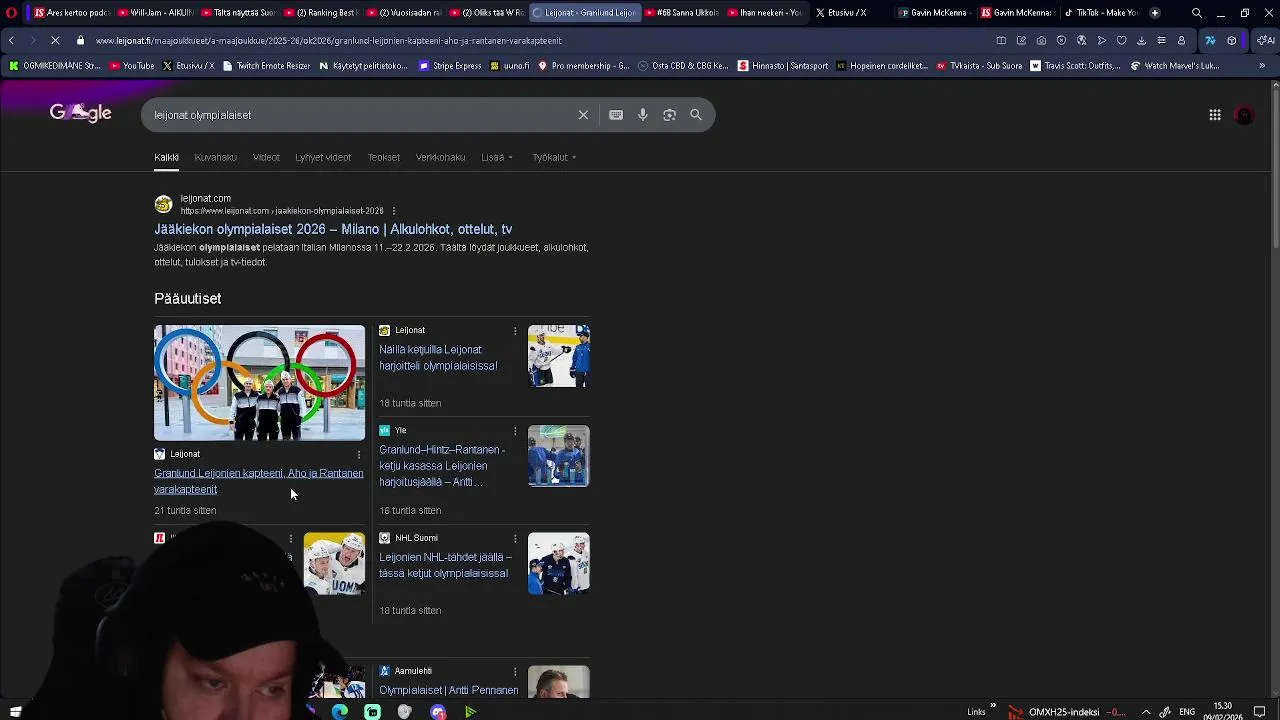Image resolution: width=1280 pixels, height=720 pixels.
Task: Click the Yle article thumbnail image
Action: 559,456
